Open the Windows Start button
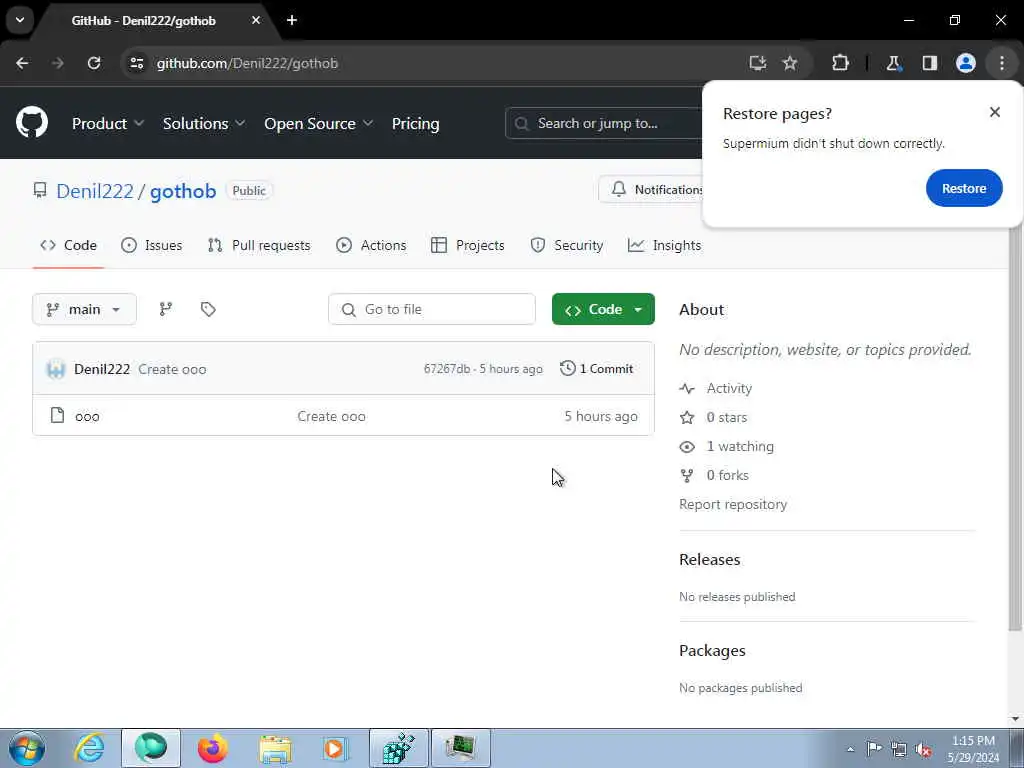The width and height of the screenshot is (1024, 768). 27,748
